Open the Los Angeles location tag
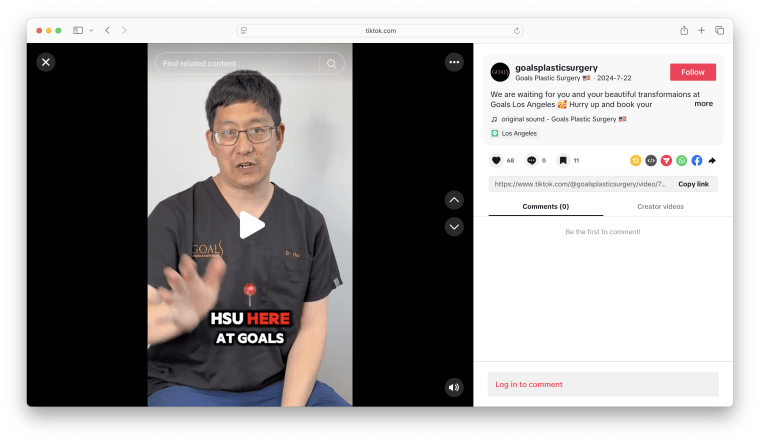 [x=514, y=133]
